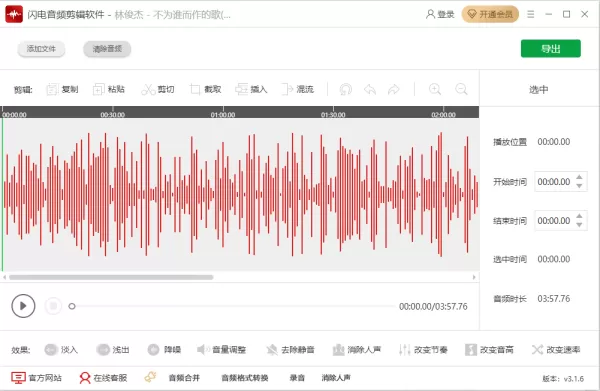
Task: Click the 选中 panel heading
Action: click(538, 90)
